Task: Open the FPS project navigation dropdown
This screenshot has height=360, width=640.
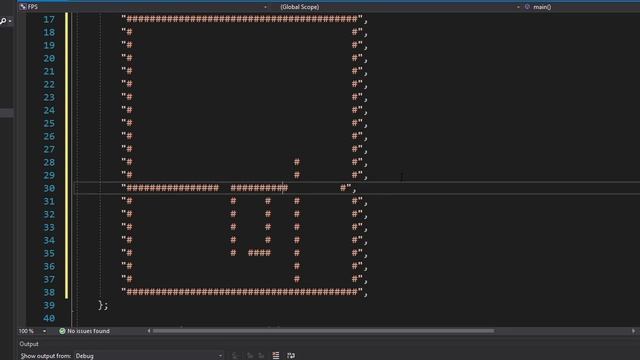Action: [143, 7]
